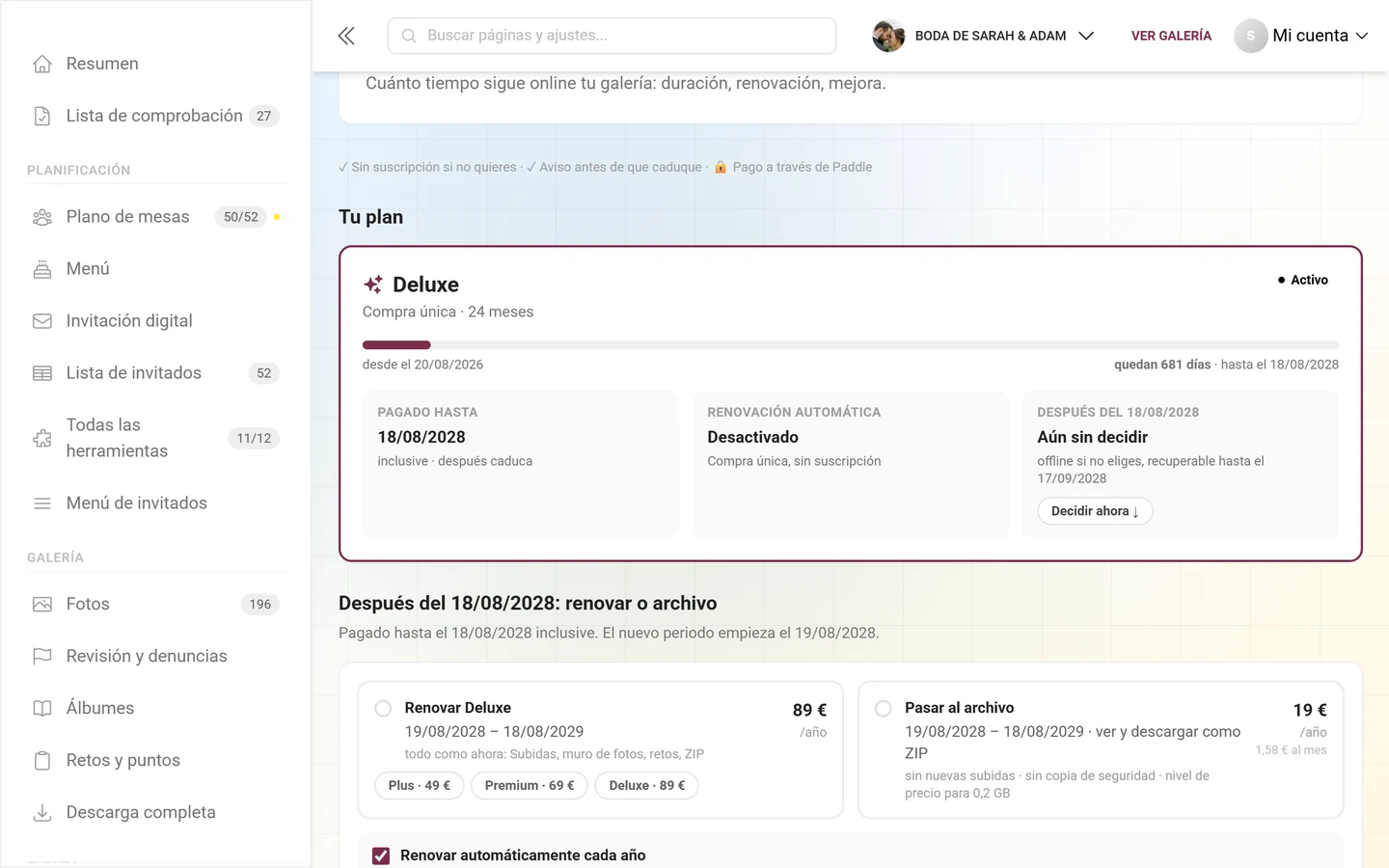1389x868 pixels.
Task: Click the Deluxe plan duration progress bar
Action: pyautogui.click(x=851, y=345)
